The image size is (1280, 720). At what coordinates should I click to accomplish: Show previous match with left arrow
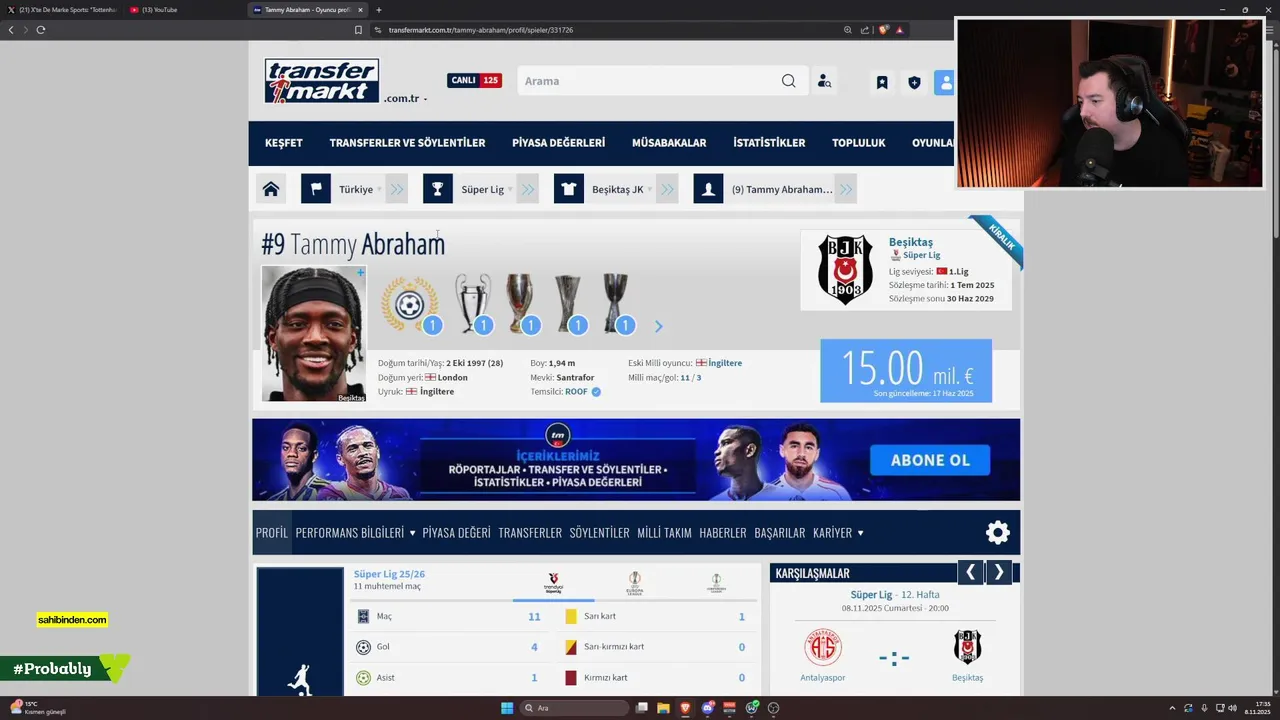[x=970, y=573]
